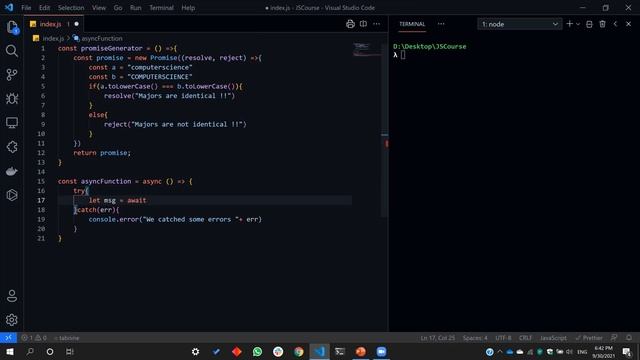Open the Search view in activity bar
This screenshot has height=360, width=640.
point(12,51)
